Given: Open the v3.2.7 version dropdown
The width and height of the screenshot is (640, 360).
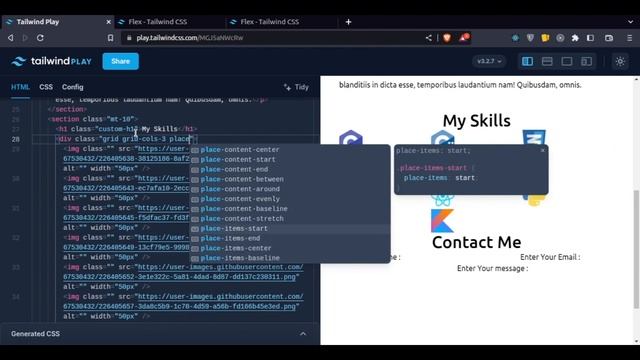Looking at the screenshot, I should pyautogui.click(x=489, y=61).
